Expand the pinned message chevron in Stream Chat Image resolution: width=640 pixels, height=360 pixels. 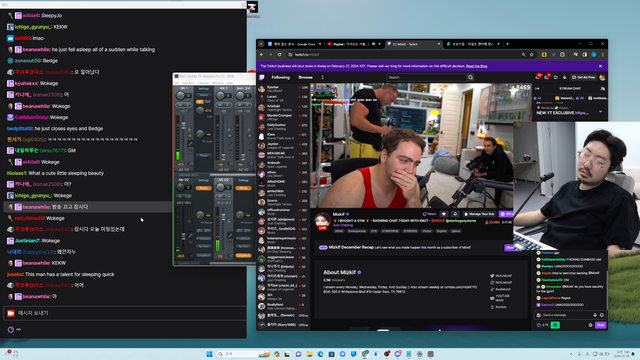(600, 111)
